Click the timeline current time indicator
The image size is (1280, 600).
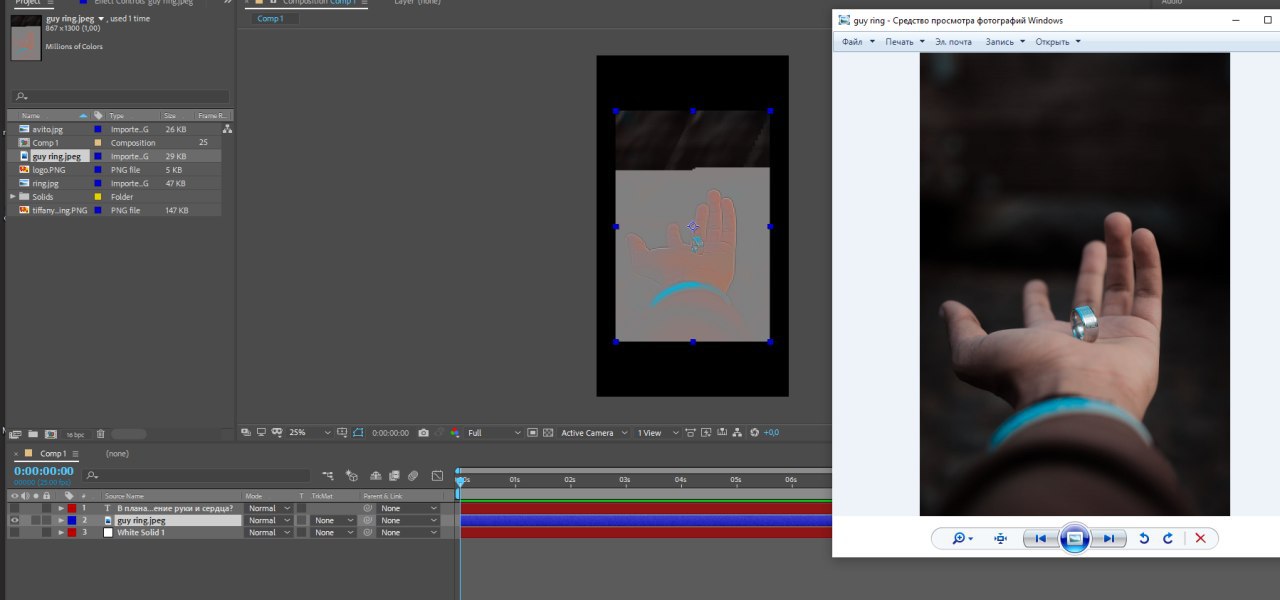[460, 480]
